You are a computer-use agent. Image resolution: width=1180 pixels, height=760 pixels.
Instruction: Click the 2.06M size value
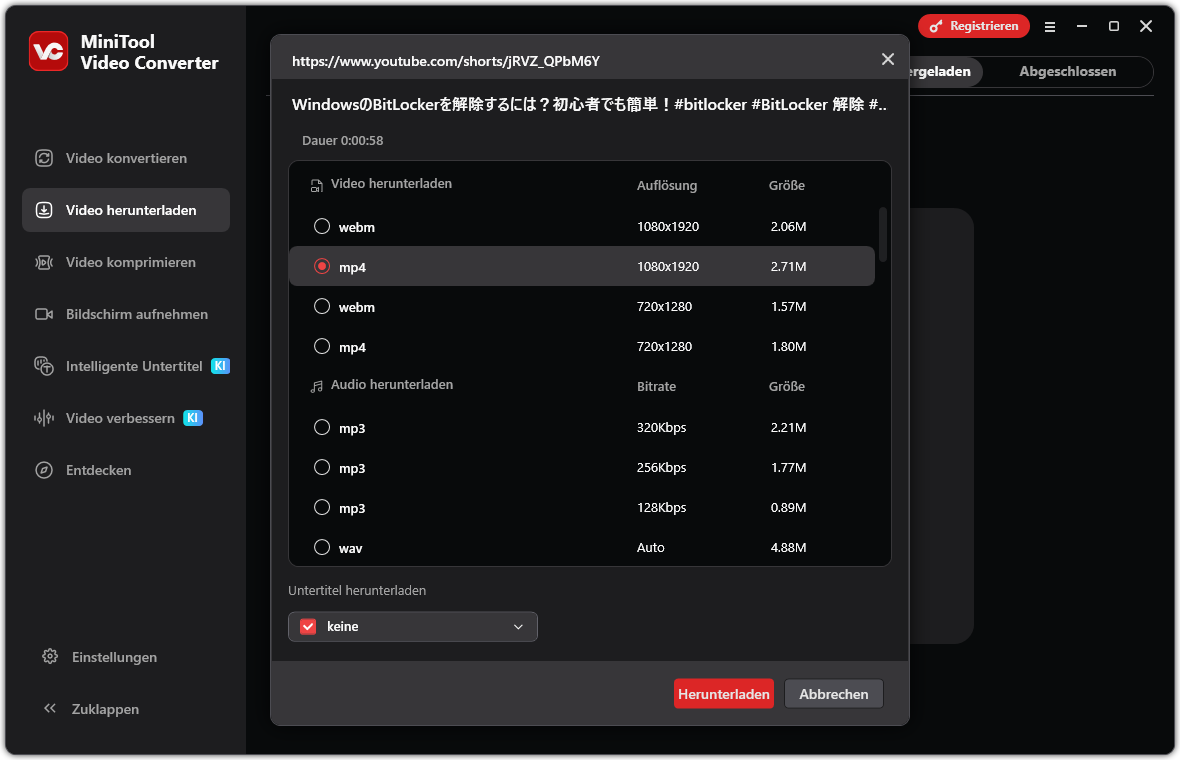click(x=788, y=226)
